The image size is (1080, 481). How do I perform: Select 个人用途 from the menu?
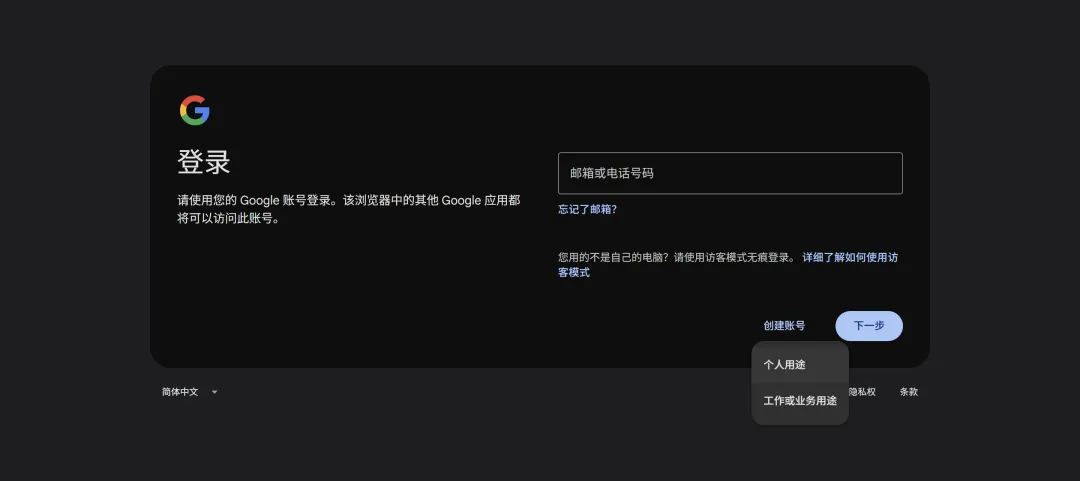[x=800, y=365]
